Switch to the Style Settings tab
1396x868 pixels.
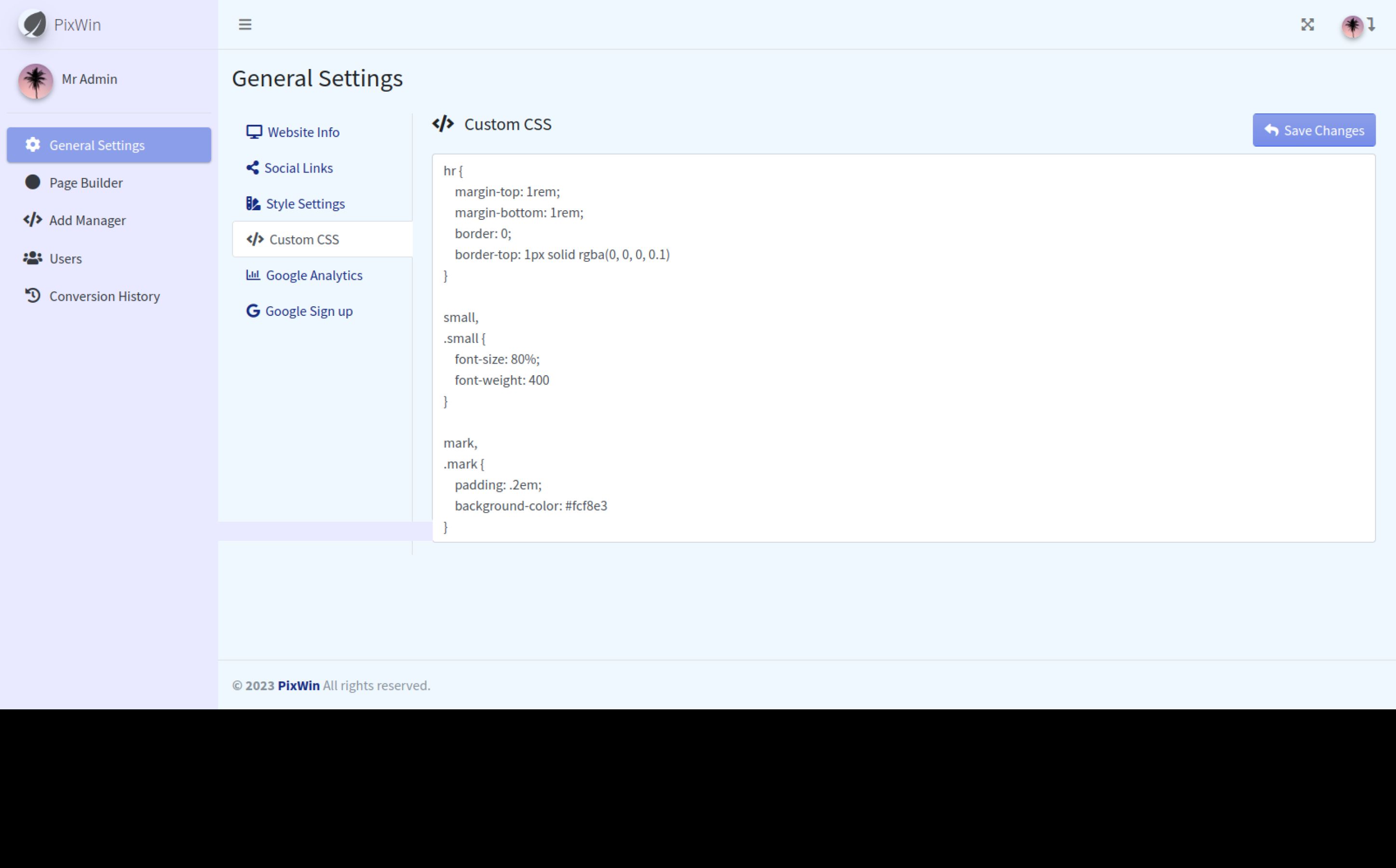tap(305, 204)
